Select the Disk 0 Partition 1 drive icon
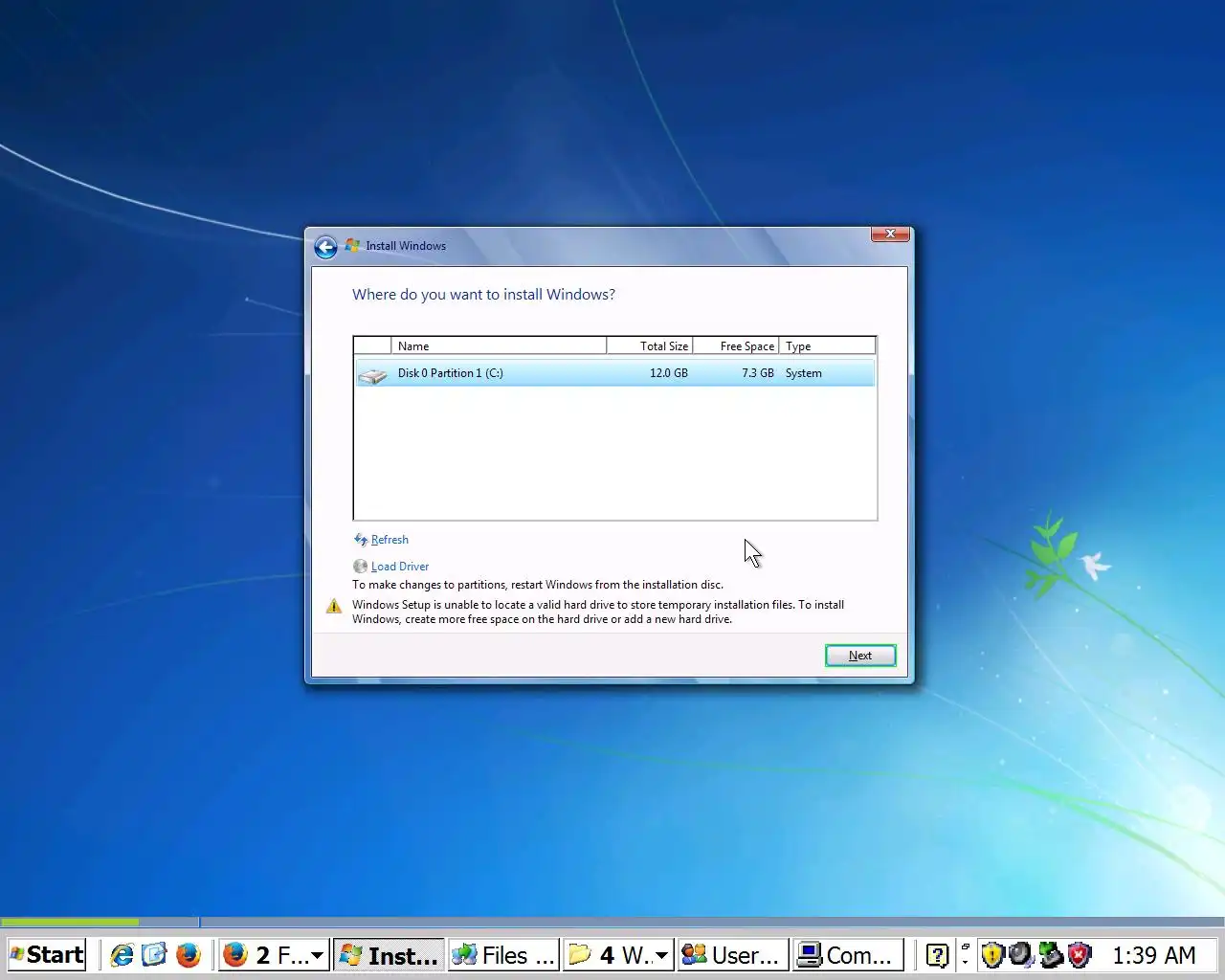Screen dimensions: 1225x980 click(x=372, y=374)
